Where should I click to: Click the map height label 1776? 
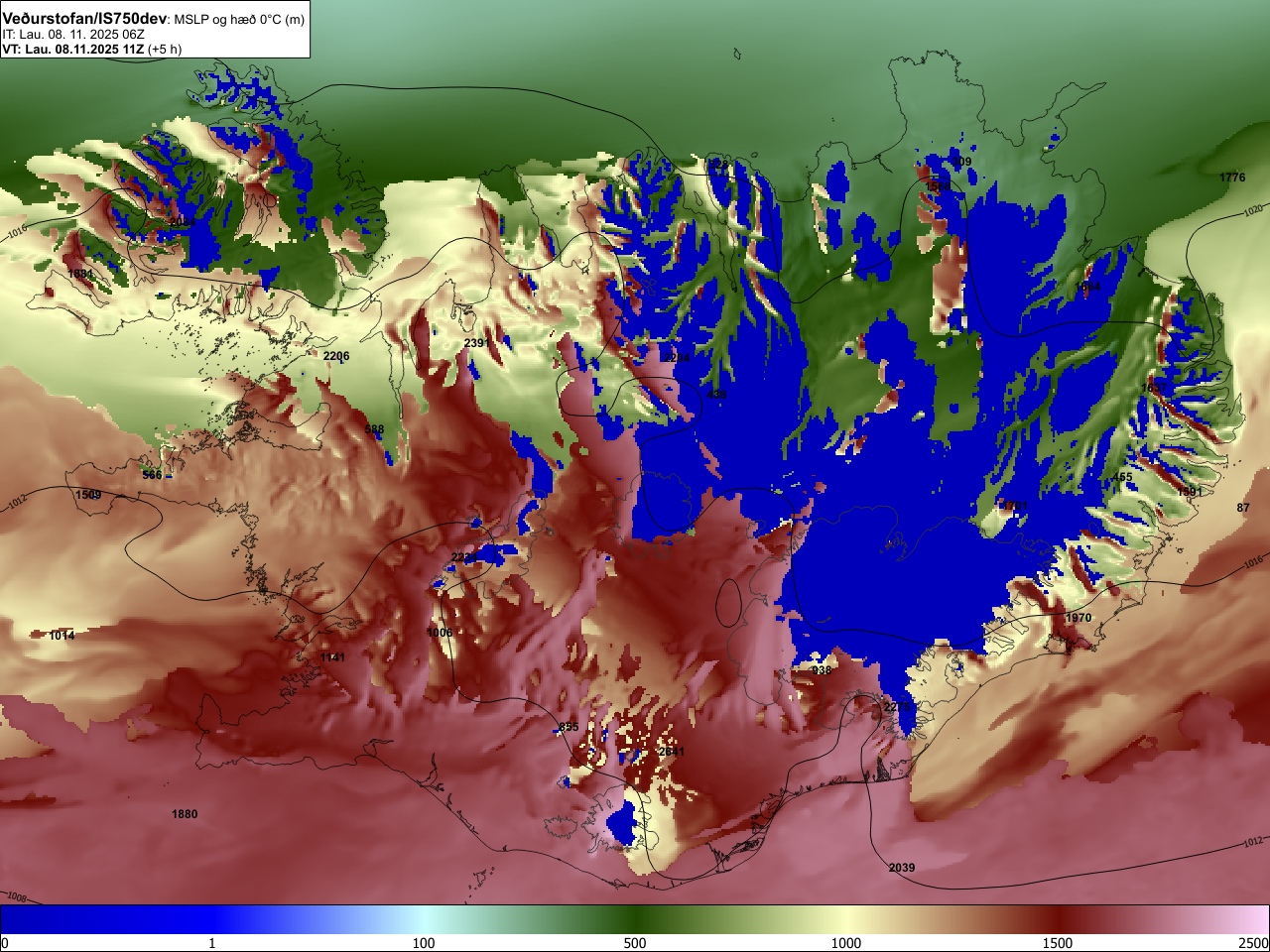point(1232,178)
